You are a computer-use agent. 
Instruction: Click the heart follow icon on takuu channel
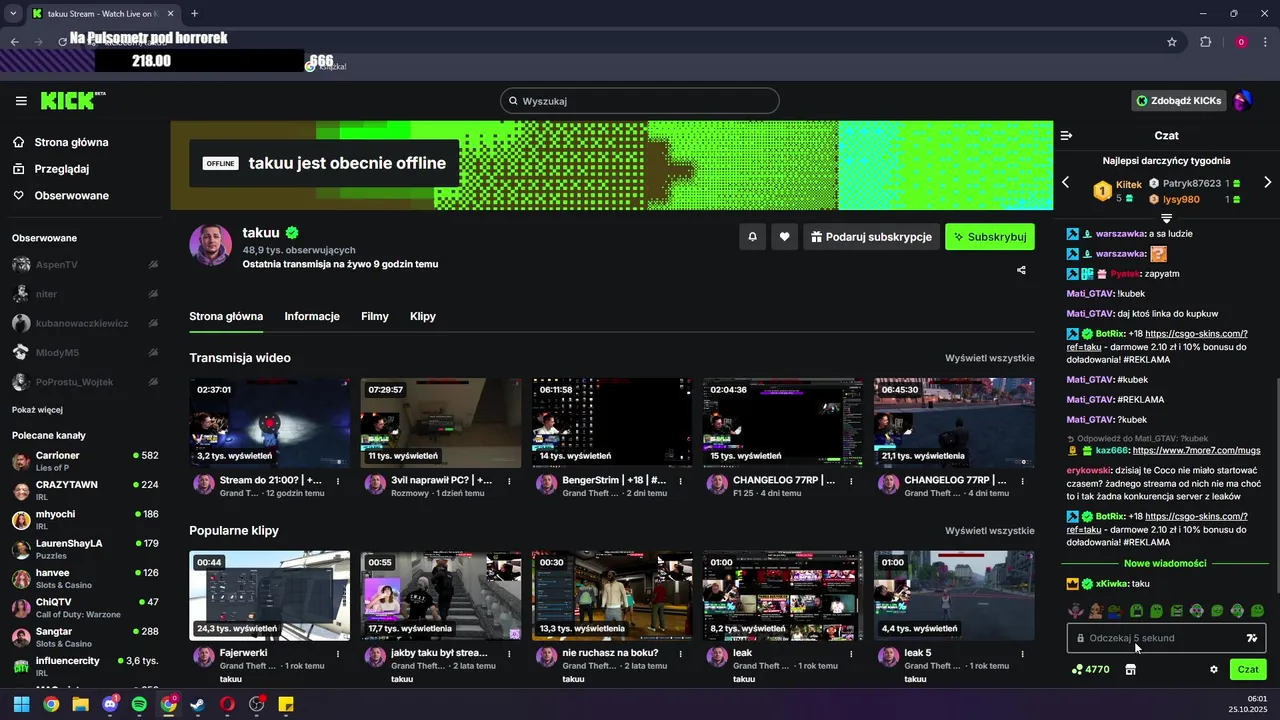(784, 237)
